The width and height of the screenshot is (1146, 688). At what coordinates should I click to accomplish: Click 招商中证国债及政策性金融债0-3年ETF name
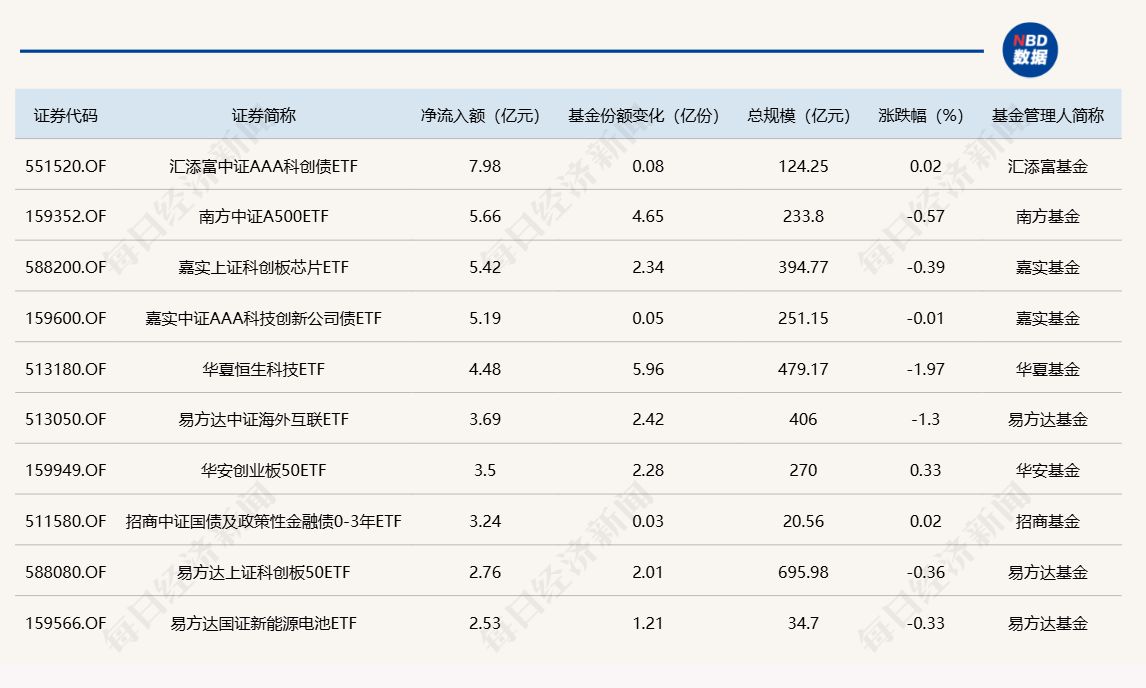(x=264, y=521)
